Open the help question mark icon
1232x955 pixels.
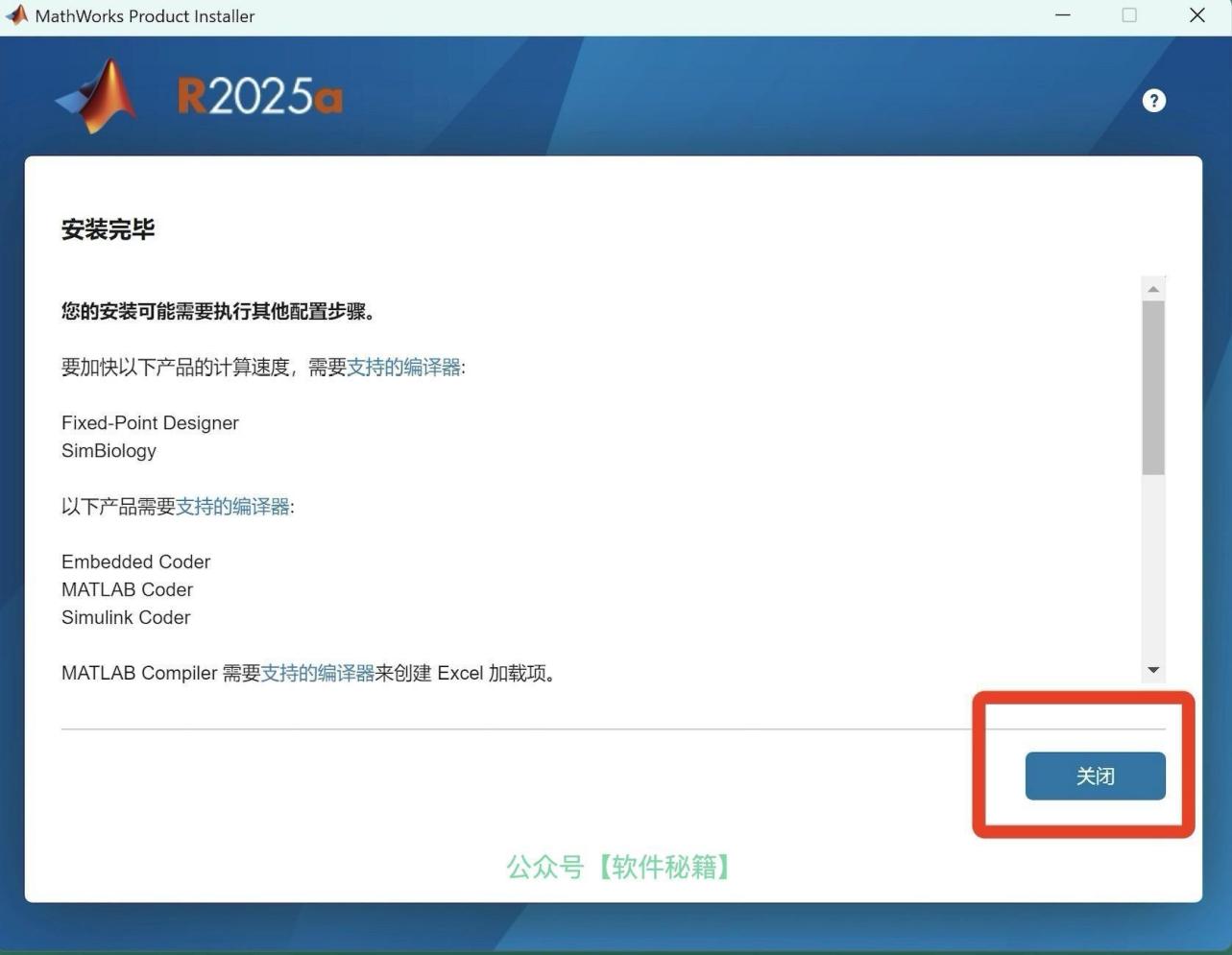[x=1153, y=101]
